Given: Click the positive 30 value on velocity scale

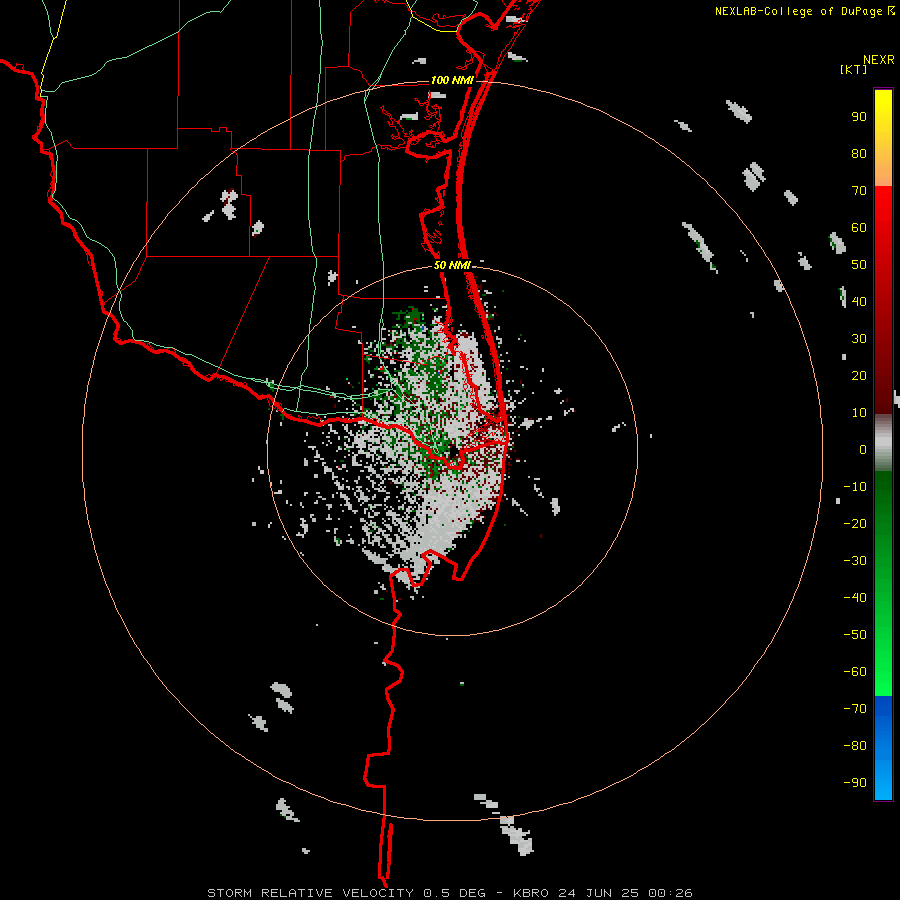Looking at the screenshot, I should 859,339.
